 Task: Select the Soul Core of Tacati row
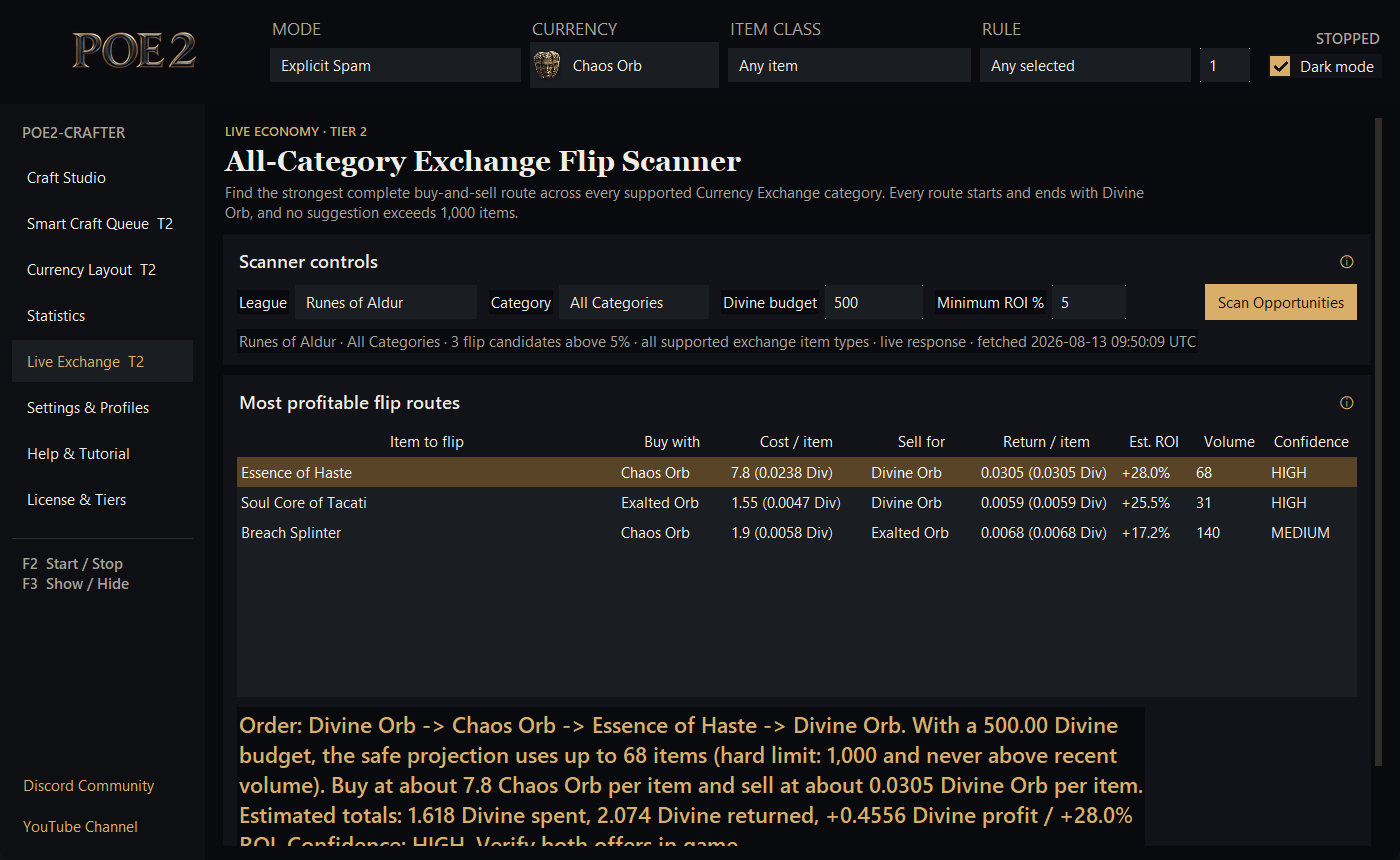[797, 503]
